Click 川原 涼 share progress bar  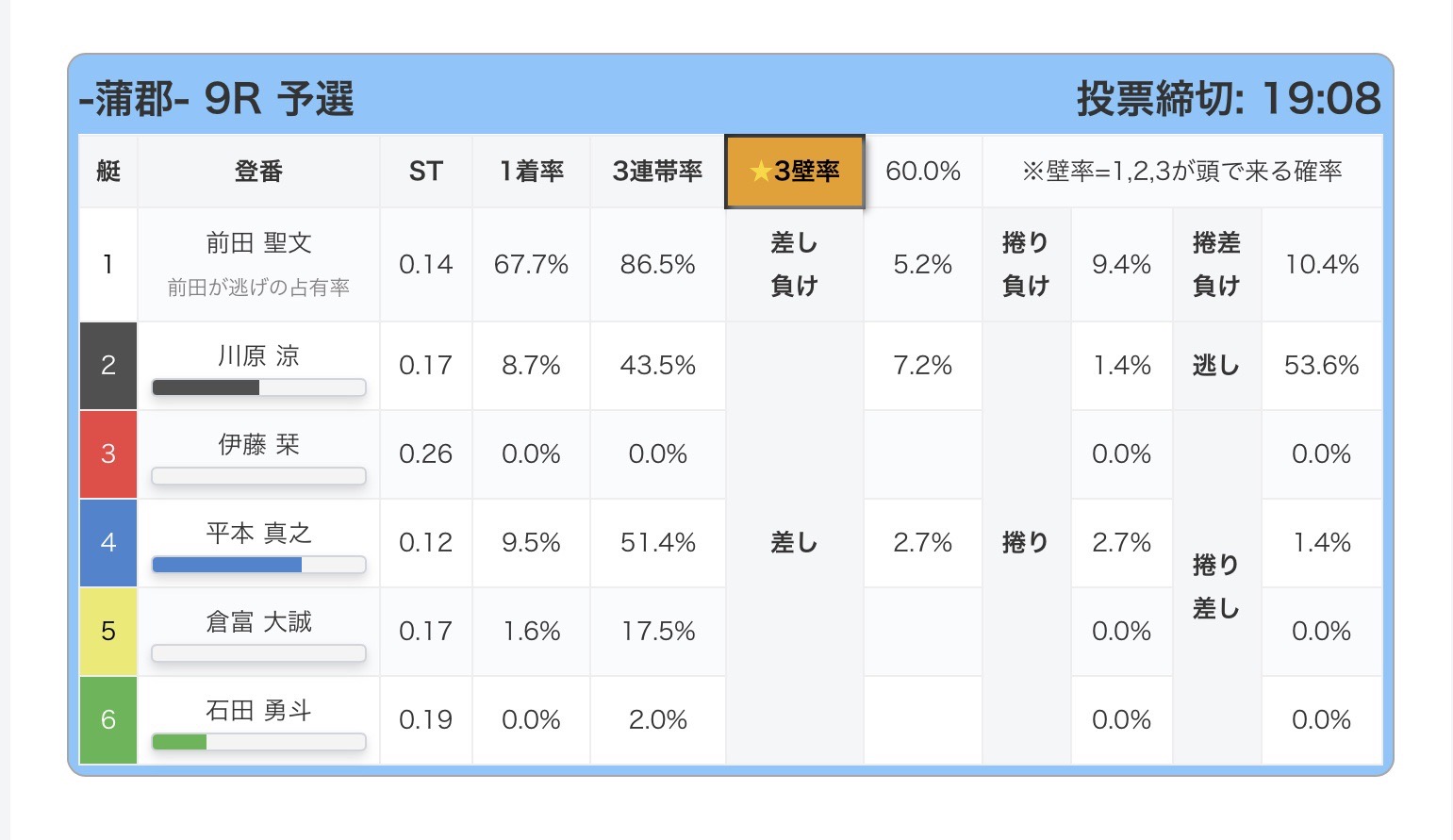click(x=258, y=387)
